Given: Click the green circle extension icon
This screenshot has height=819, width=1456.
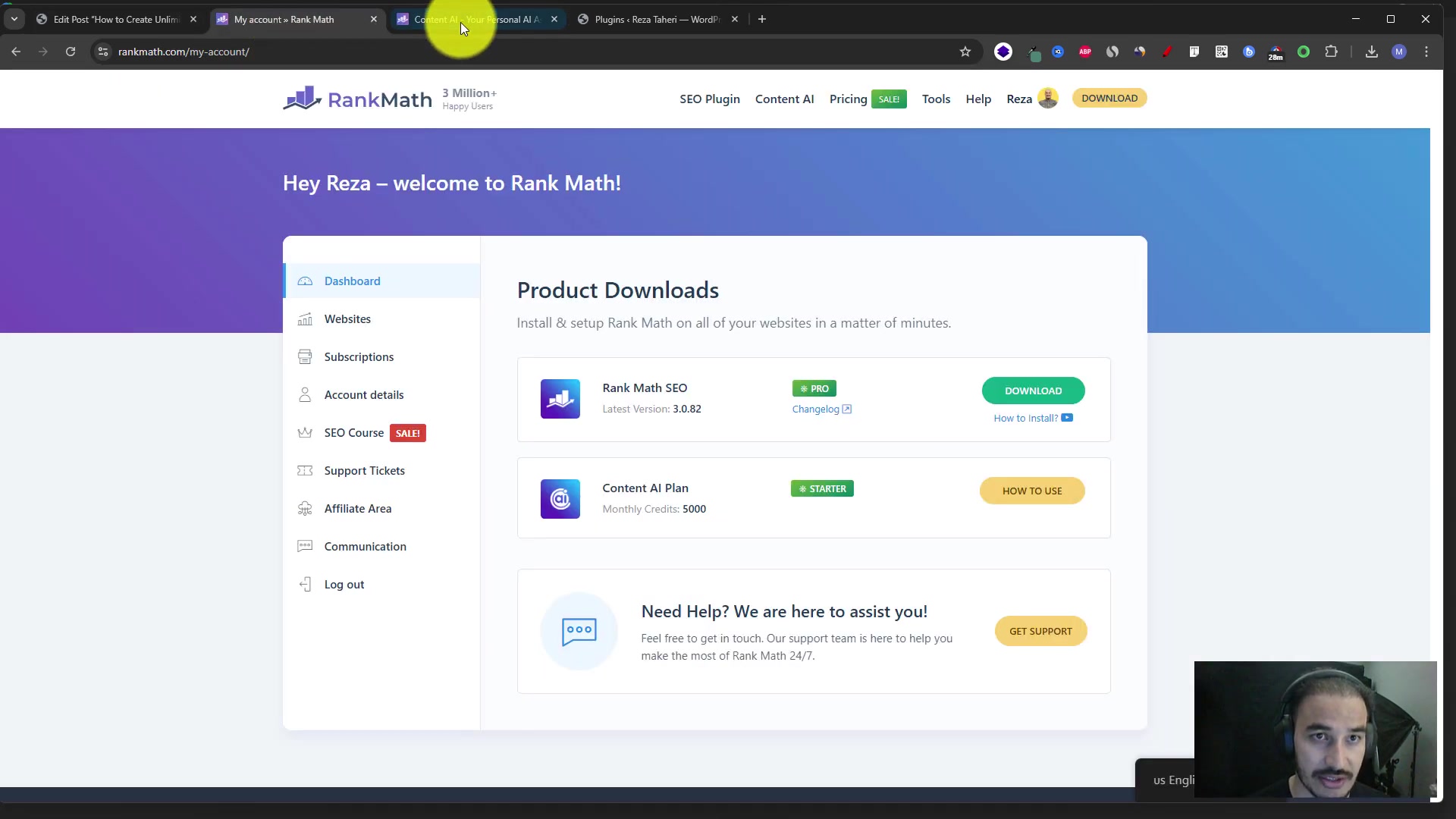Looking at the screenshot, I should 1304,52.
